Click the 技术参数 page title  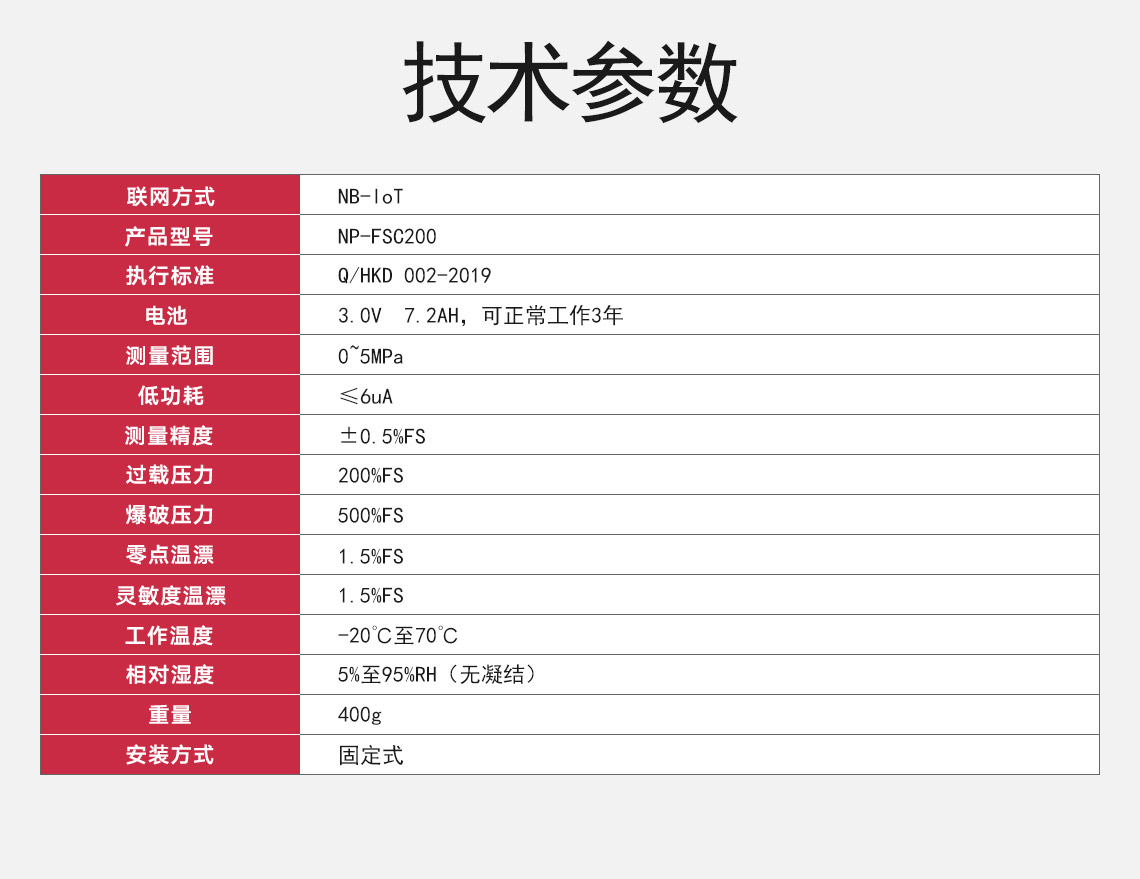(x=570, y=82)
